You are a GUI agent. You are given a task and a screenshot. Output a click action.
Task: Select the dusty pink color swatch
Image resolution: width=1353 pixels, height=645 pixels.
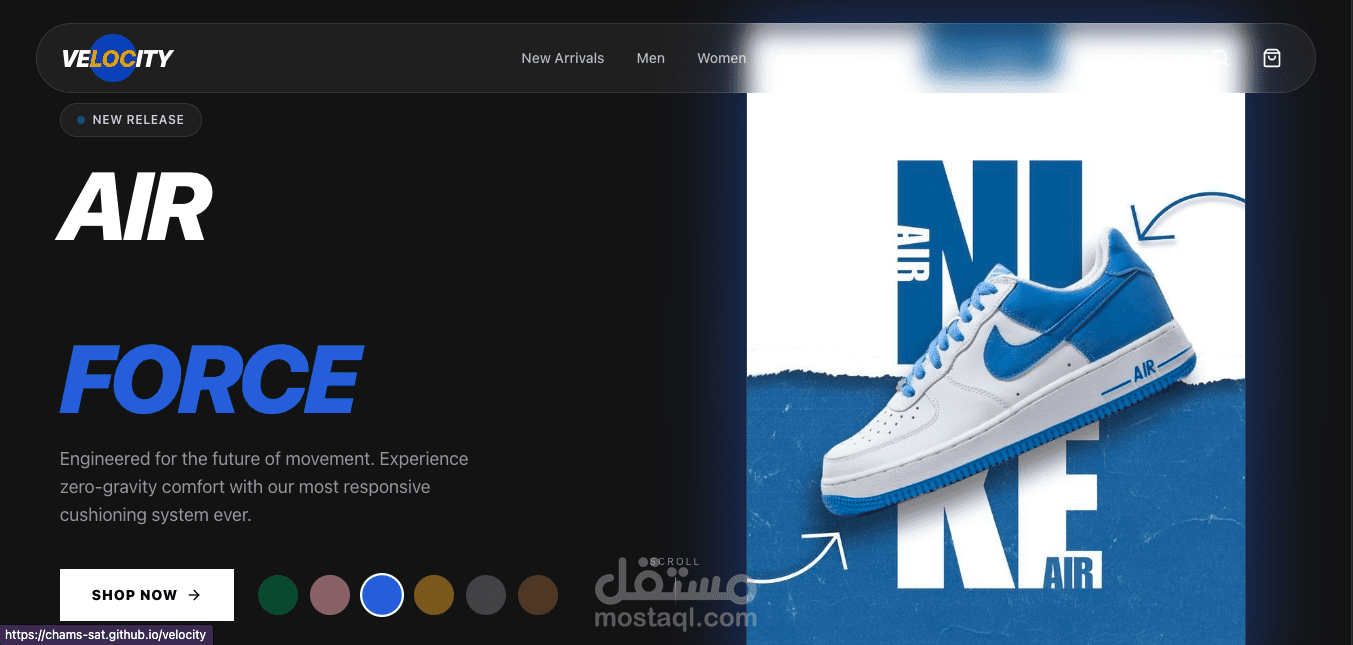(x=330, y=595)
